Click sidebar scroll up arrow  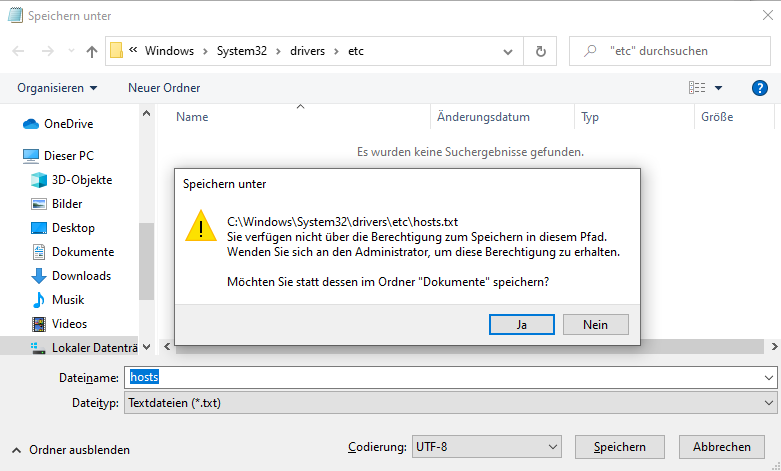[x=146, y=114]
